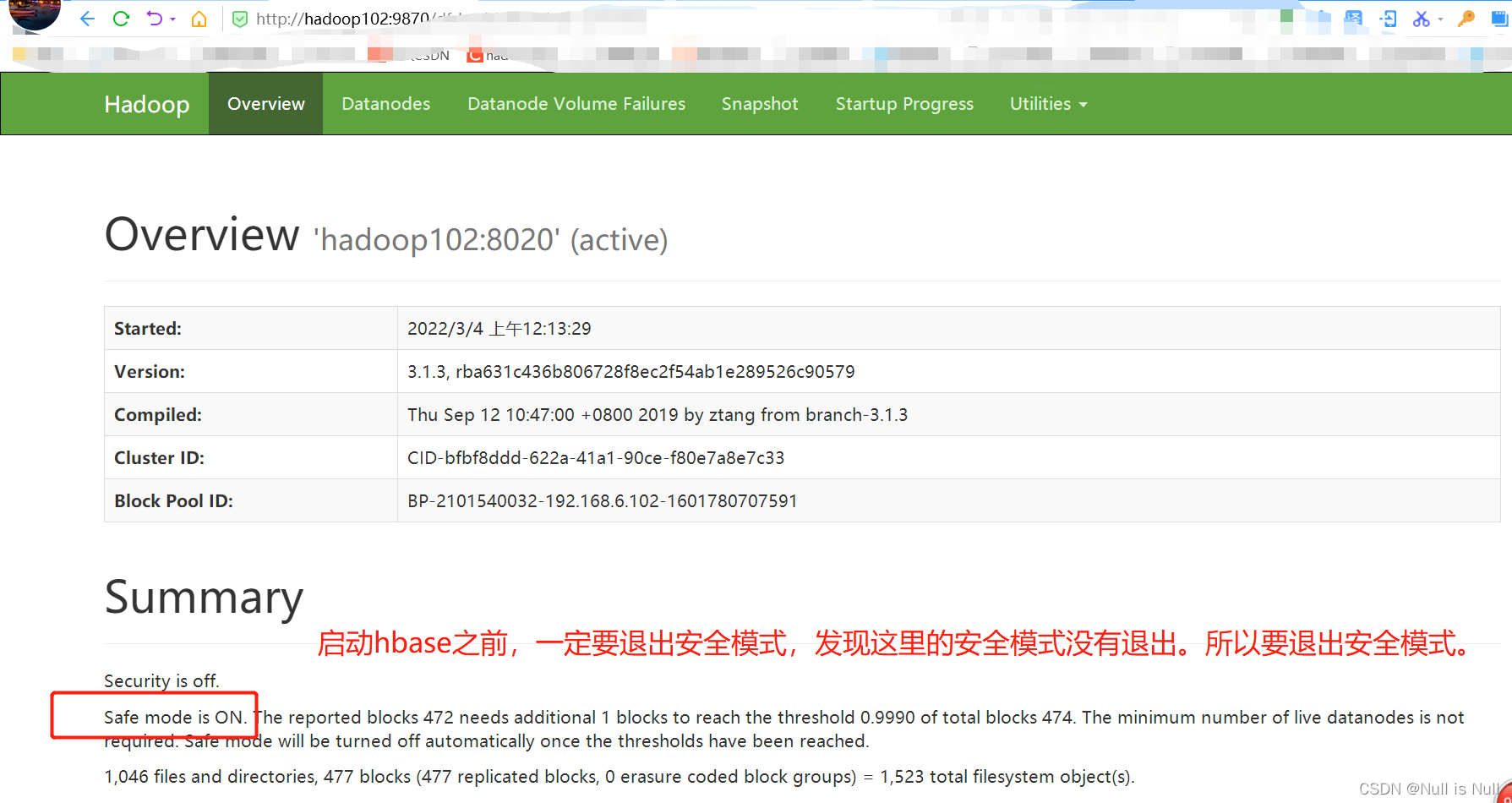Click the Hadoop brand link
The image size is (1512, 803).
click(x=147, y=104)
